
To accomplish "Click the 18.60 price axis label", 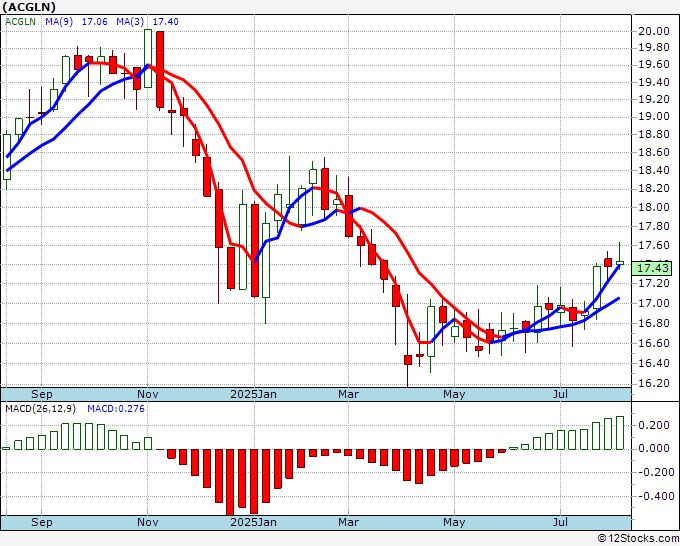I will tap(654, 153).
